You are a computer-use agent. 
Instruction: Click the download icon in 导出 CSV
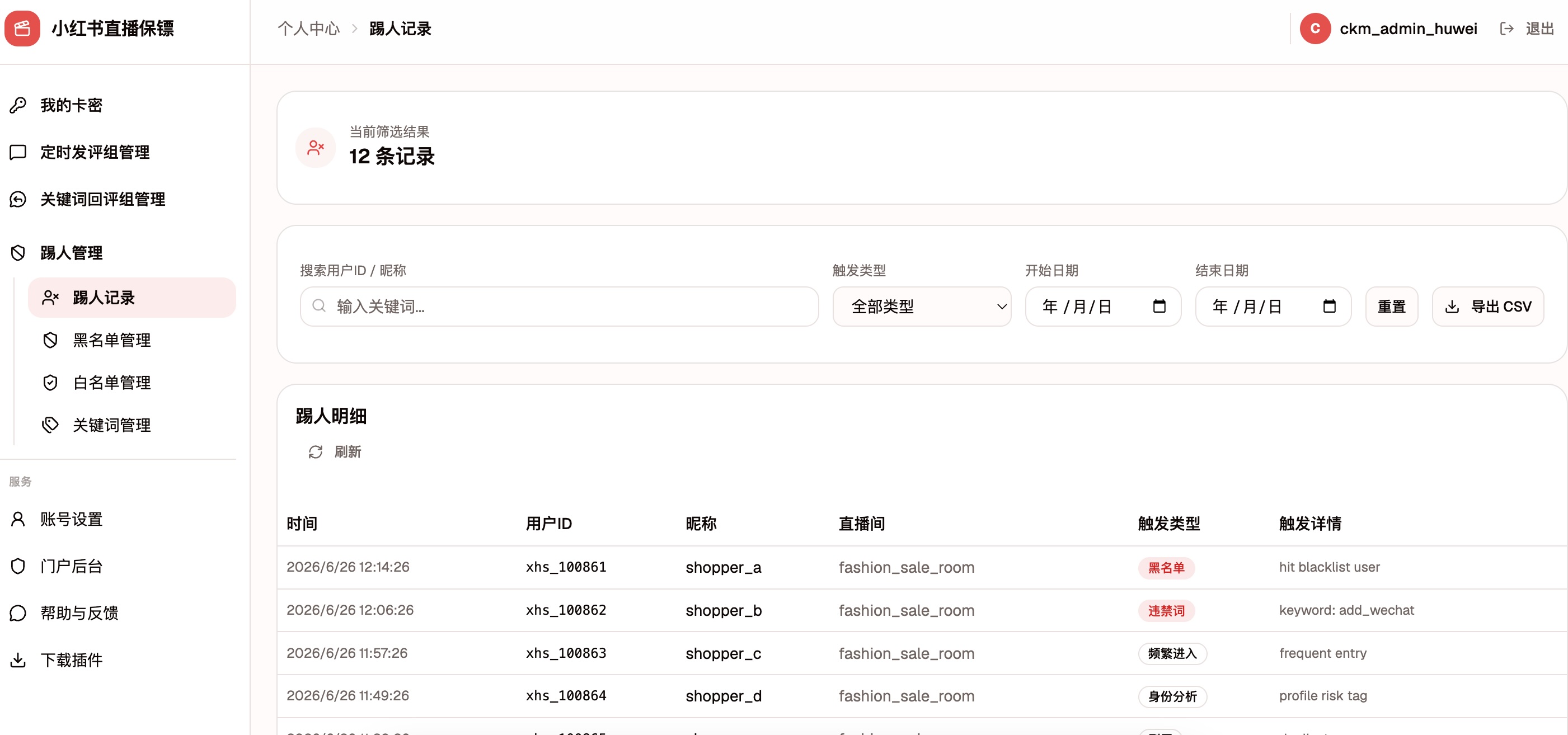(1452, 307)
